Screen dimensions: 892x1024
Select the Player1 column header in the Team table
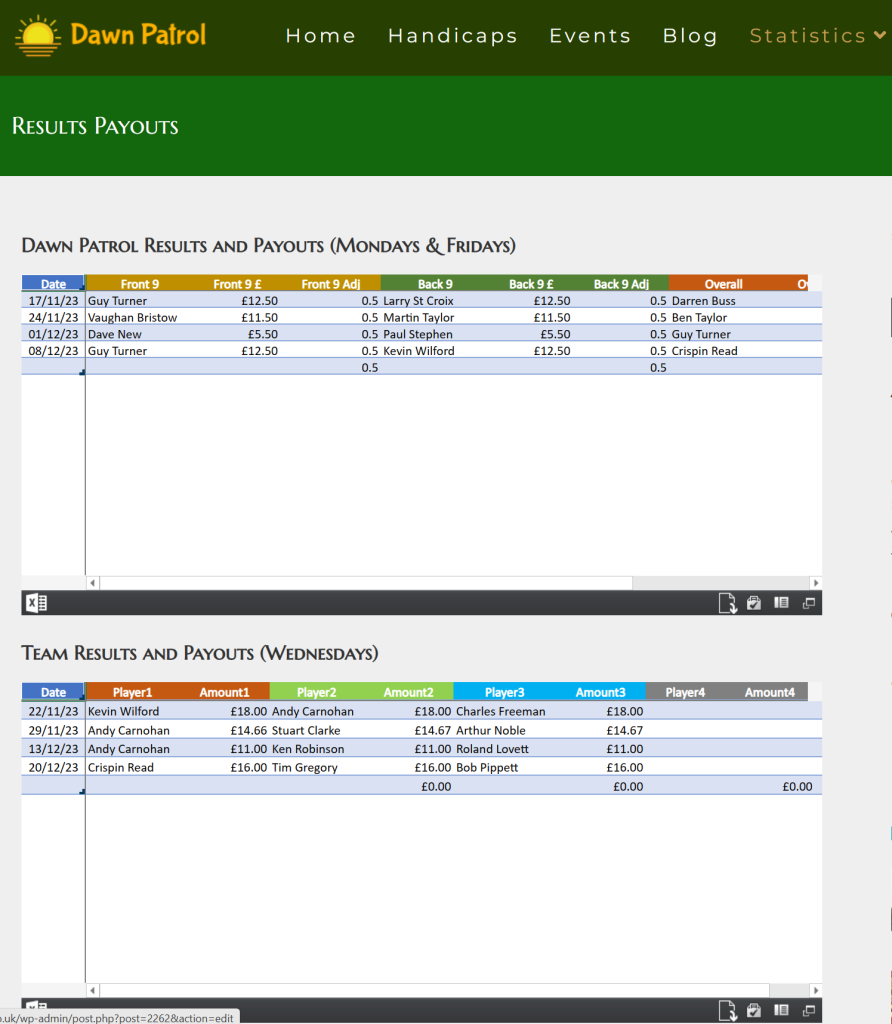tap(132, 692)
